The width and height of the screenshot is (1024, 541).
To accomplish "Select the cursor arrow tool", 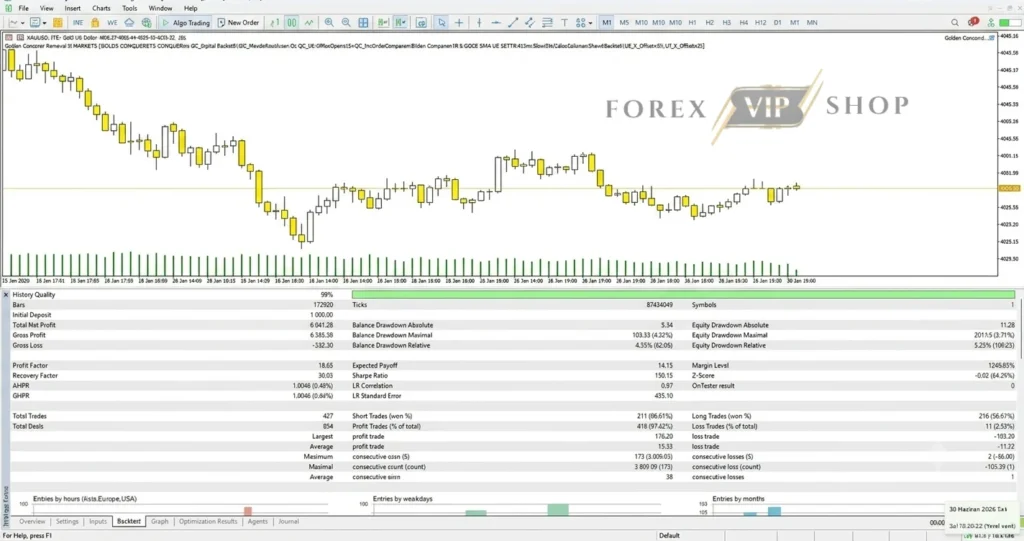I will 441,23.
